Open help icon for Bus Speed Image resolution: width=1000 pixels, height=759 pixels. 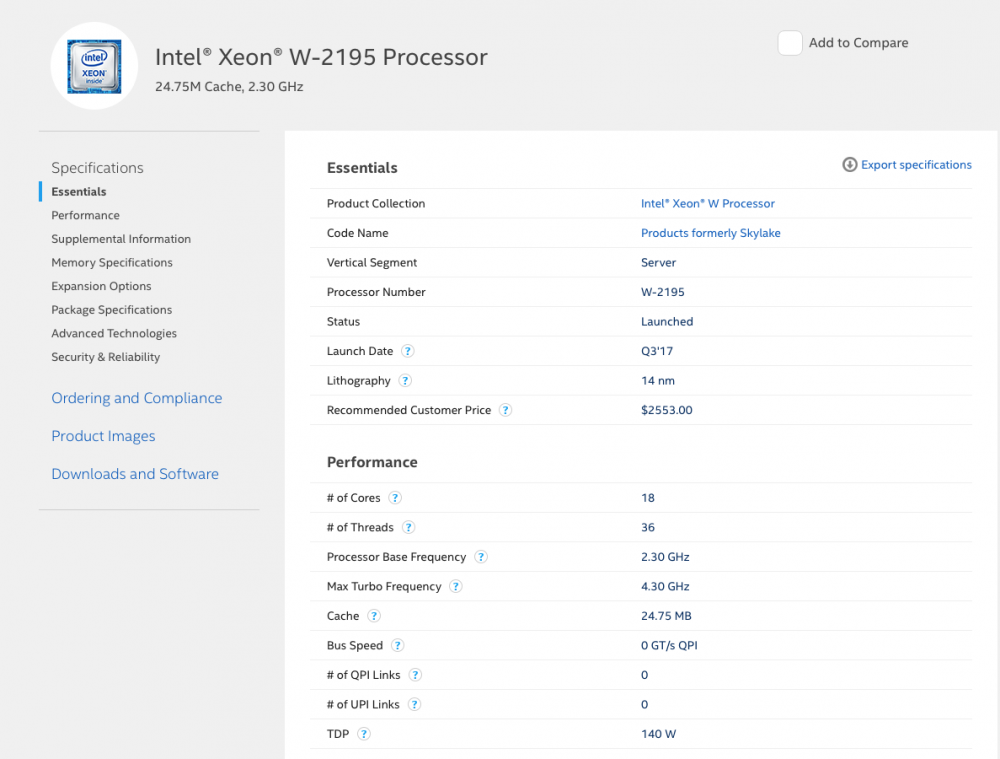click(x=397, y=645)
